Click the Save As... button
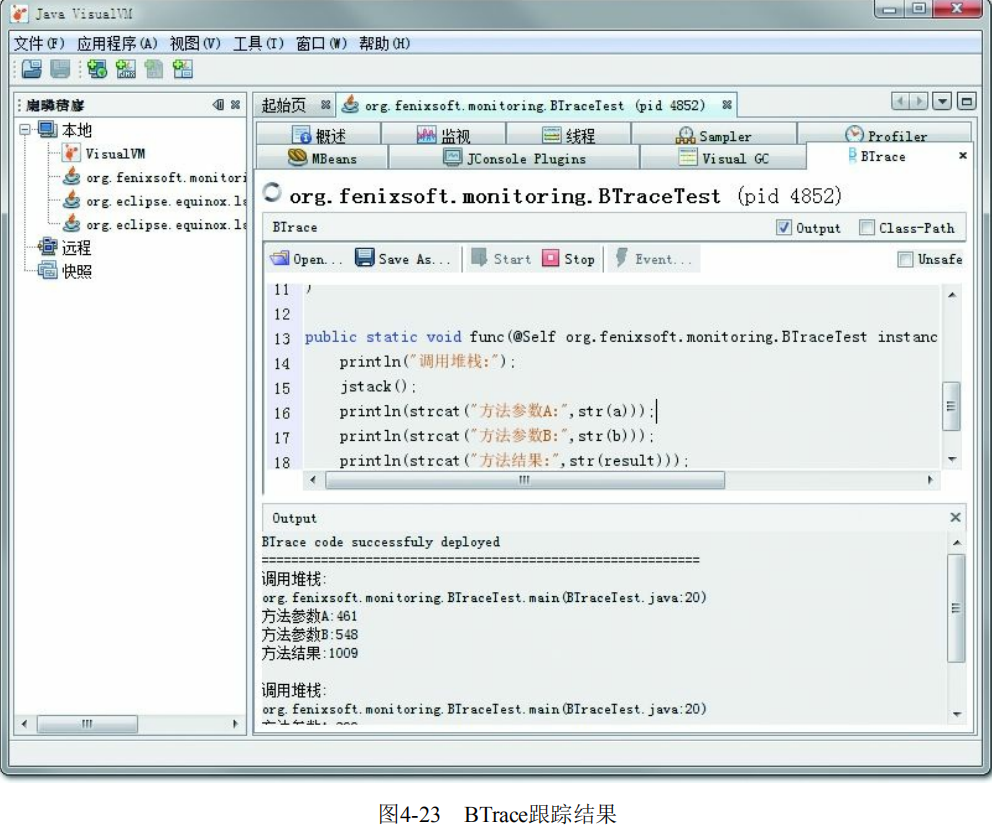 tap(403, 259)
